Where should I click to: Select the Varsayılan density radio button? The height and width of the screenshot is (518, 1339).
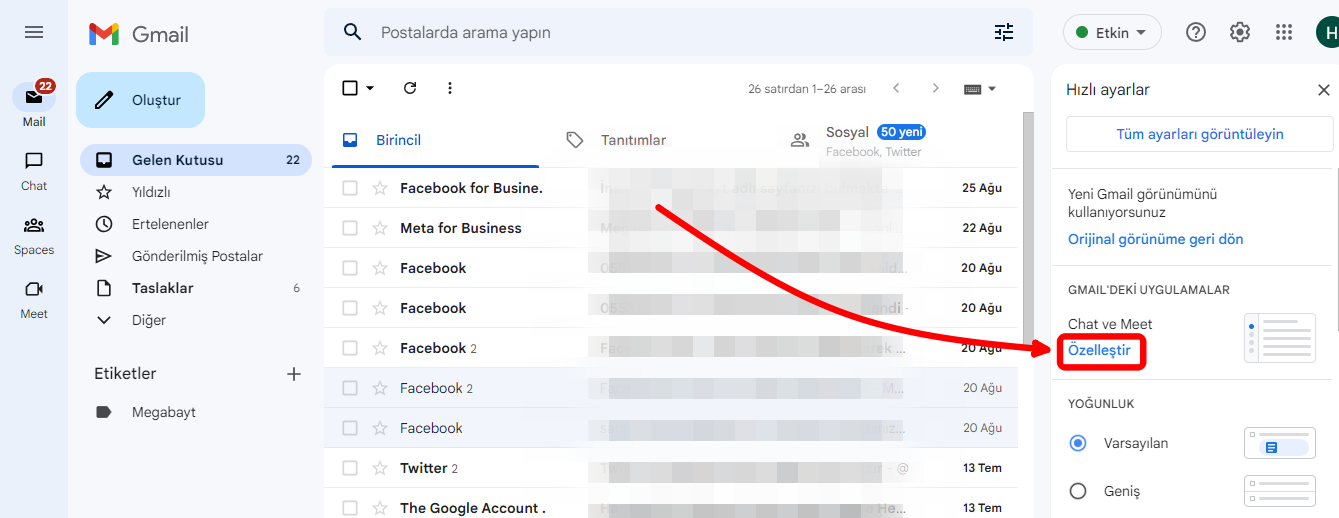(x=1078, y=443)
